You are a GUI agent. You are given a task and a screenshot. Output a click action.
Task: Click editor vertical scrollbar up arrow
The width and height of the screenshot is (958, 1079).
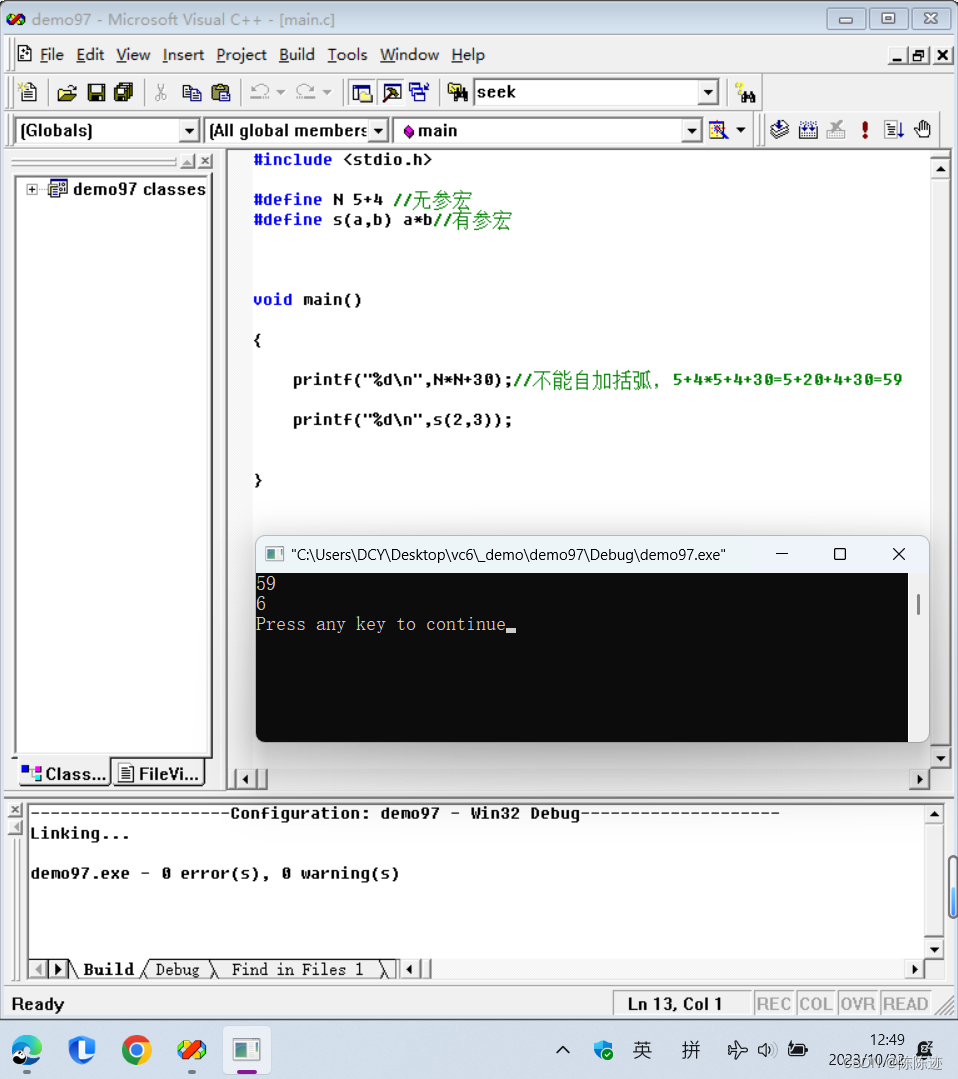(x=940, y=169)
